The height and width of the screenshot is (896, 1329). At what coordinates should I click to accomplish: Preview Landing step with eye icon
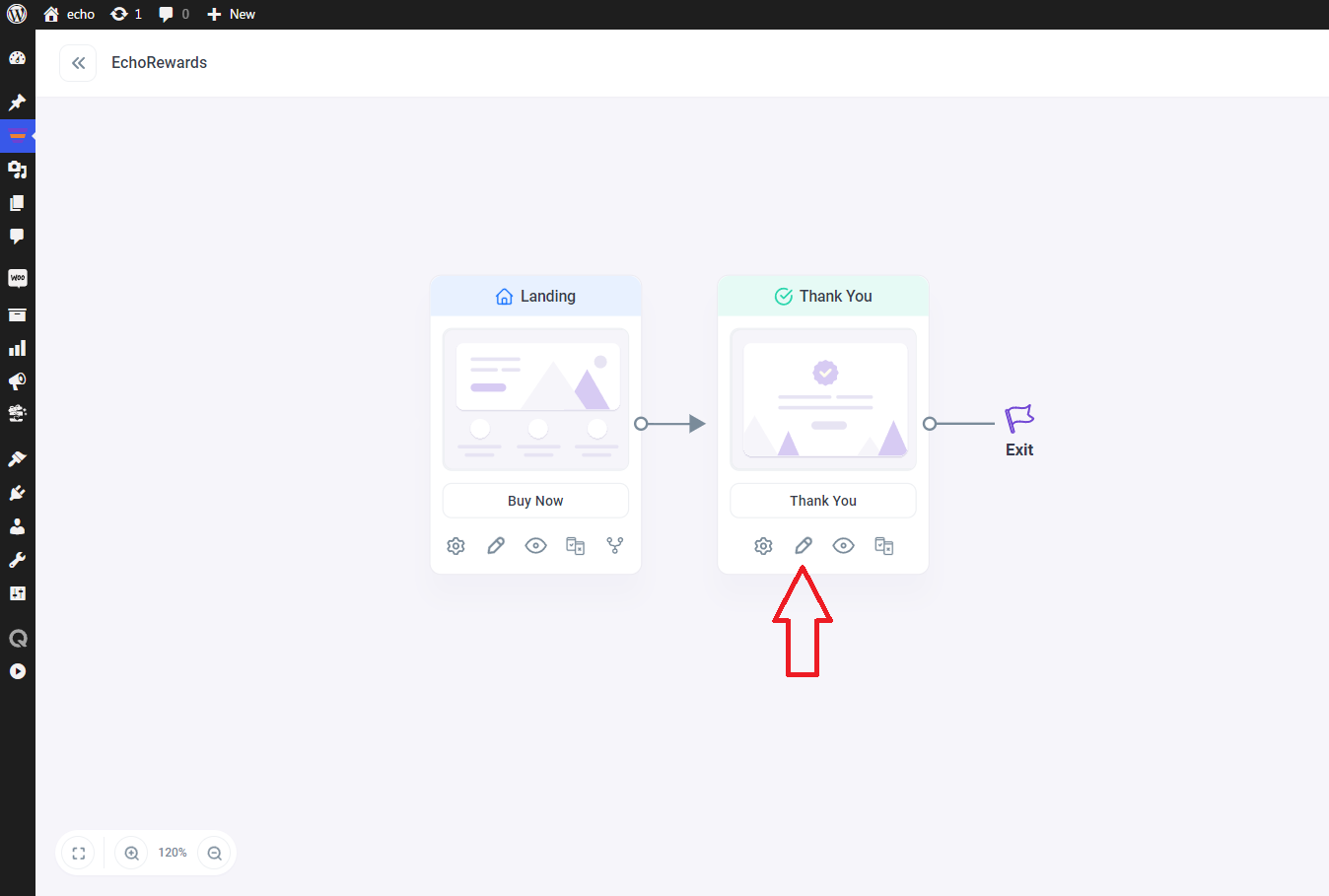535,546
